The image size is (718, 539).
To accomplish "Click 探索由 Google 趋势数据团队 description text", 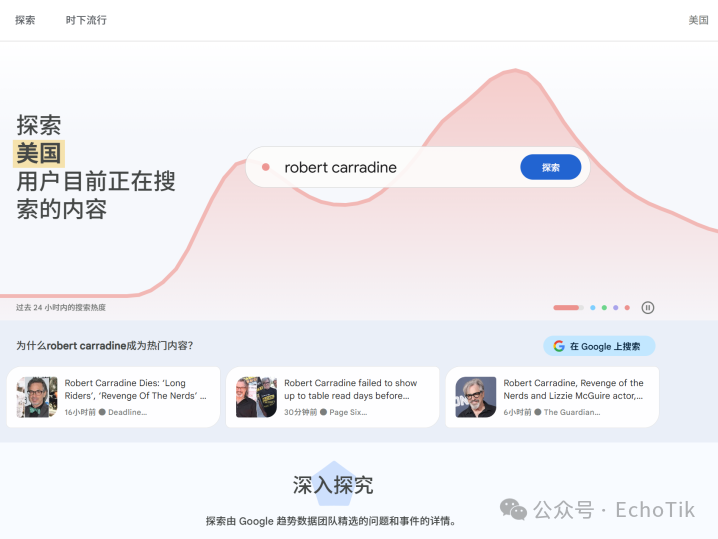I will pos(331,521).
